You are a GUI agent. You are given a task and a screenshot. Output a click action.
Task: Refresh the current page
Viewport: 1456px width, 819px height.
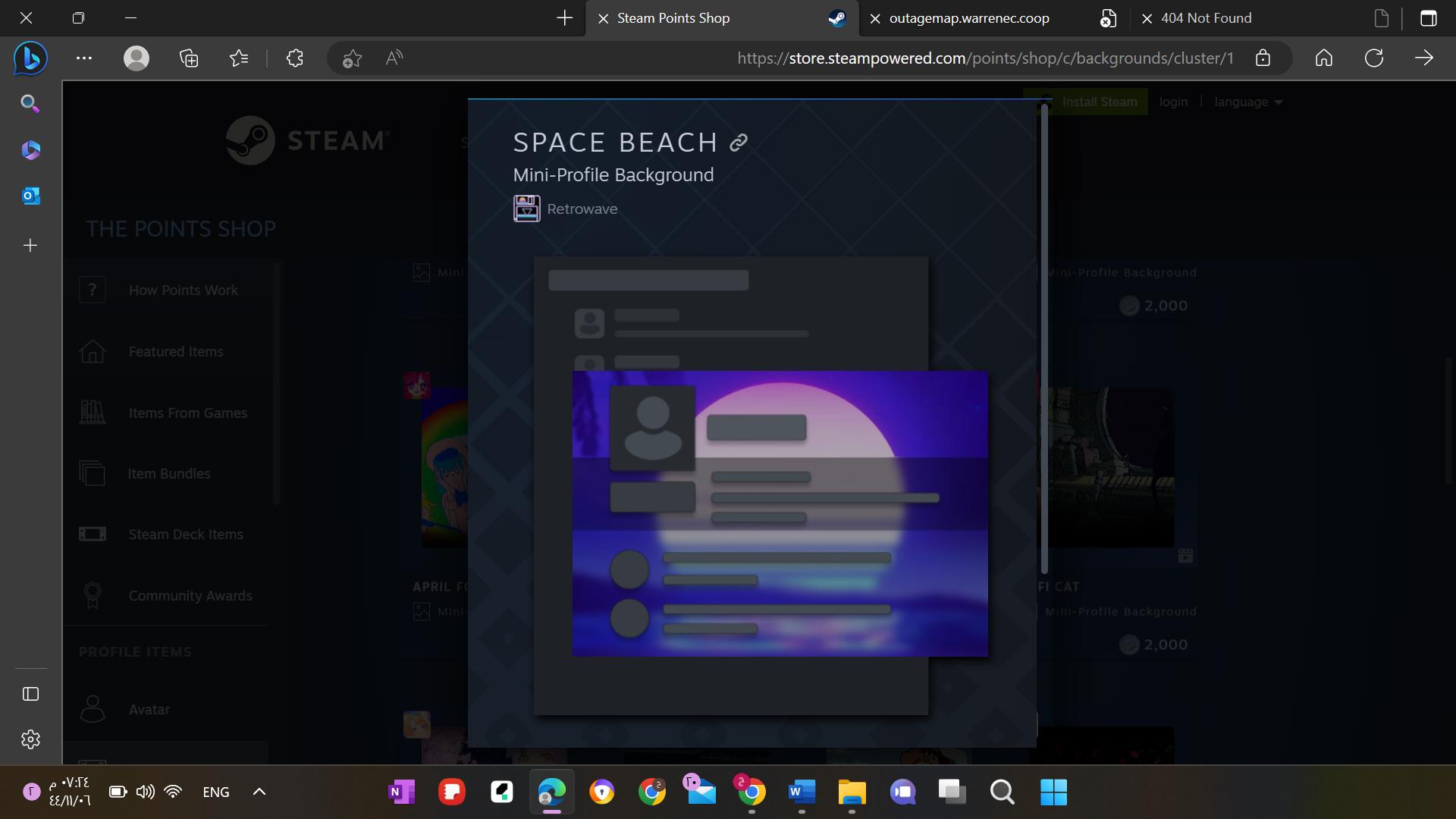click(x=1374, y=58)
